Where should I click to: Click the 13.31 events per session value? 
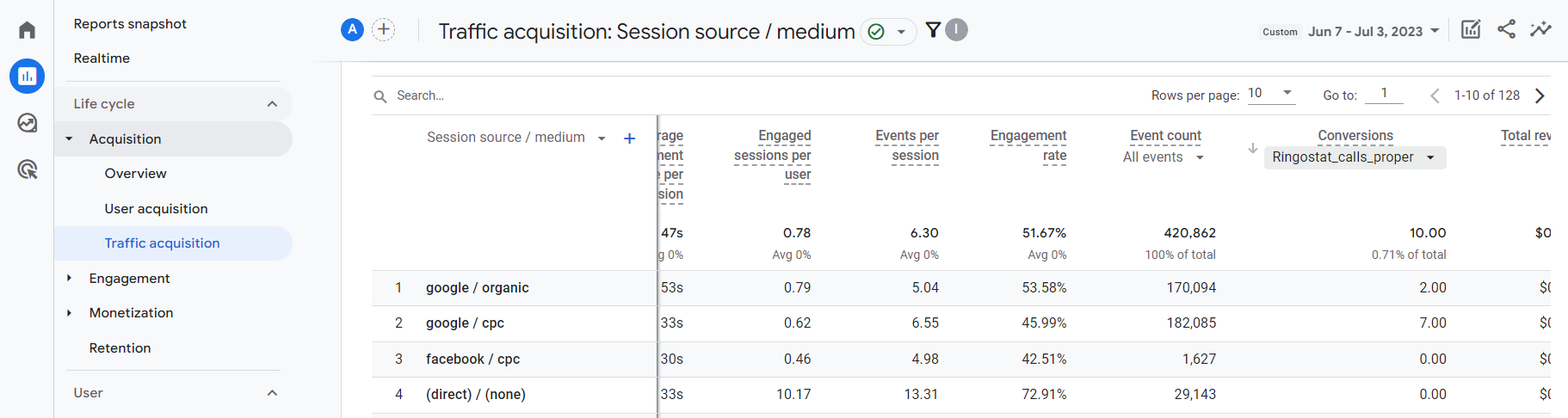(x=921, y=395)
